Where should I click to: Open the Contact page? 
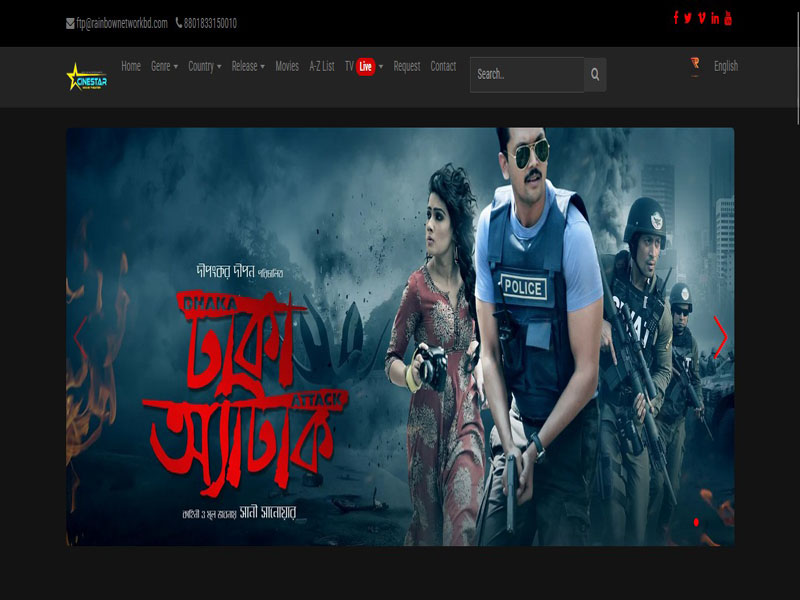click(443, 66)
